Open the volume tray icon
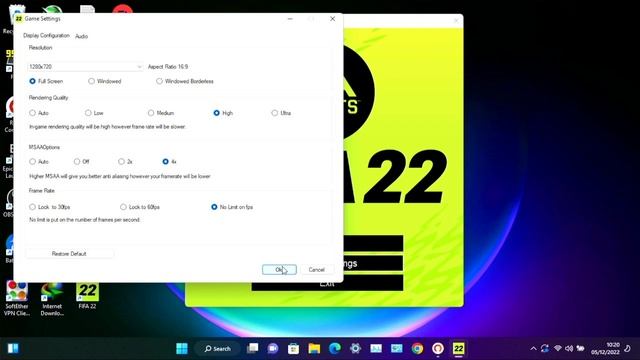The image size is (640, 360). point(569,349)
